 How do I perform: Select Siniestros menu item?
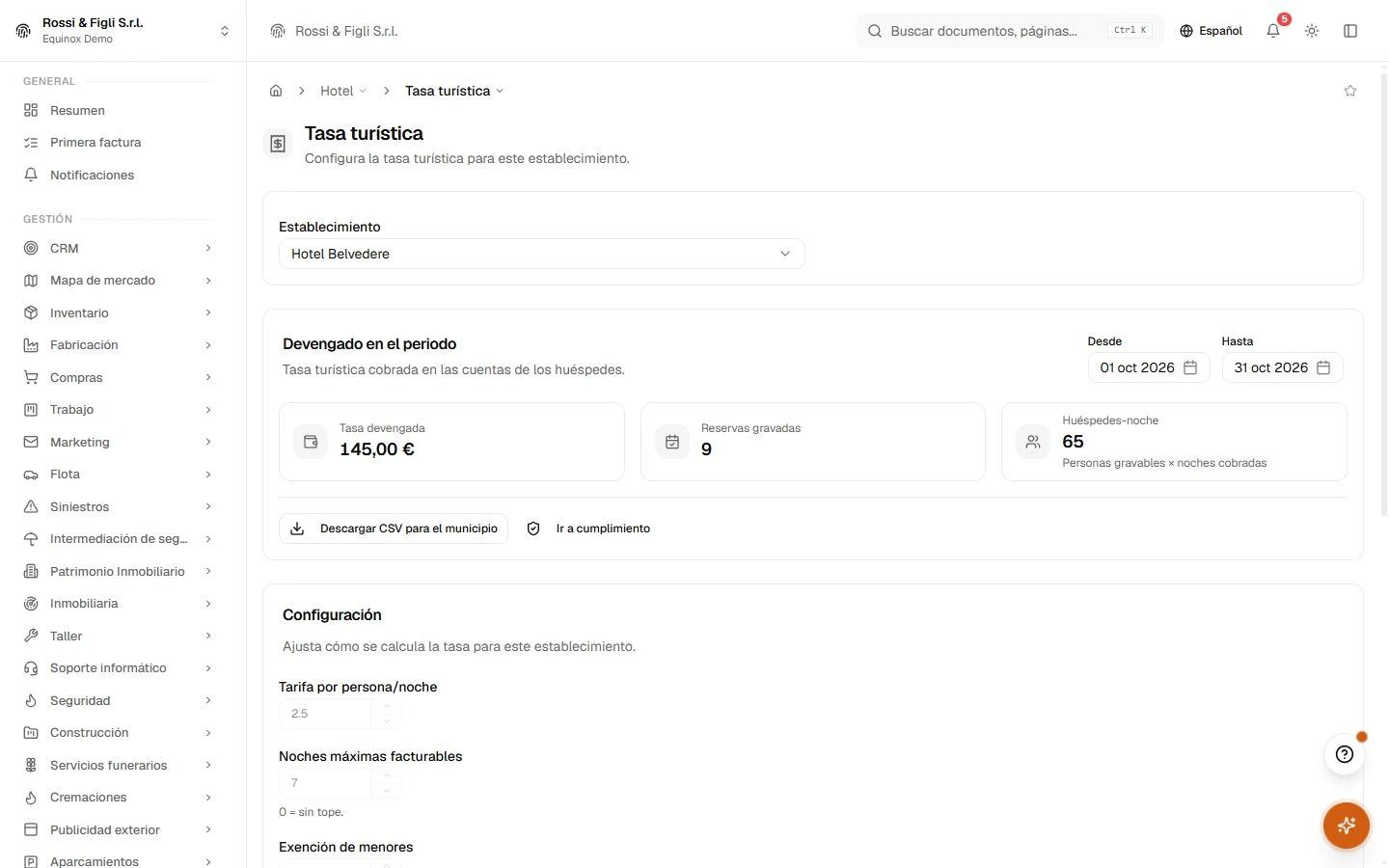(118, 506)
